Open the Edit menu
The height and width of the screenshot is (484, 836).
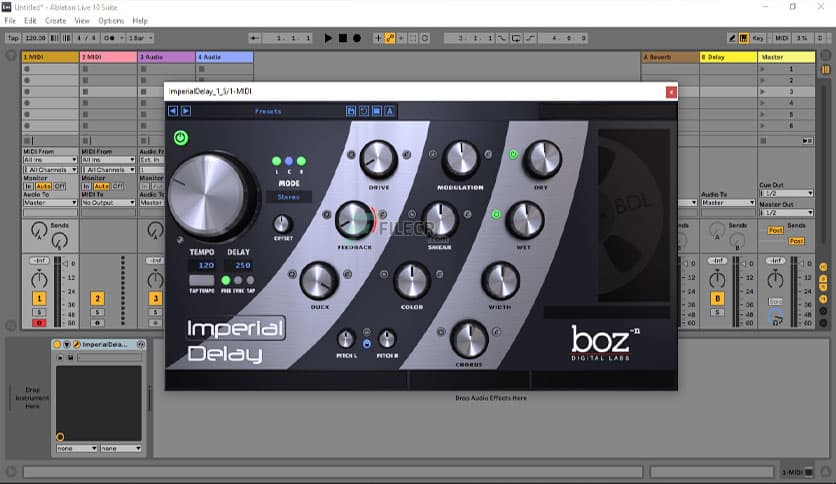point(30,21)
